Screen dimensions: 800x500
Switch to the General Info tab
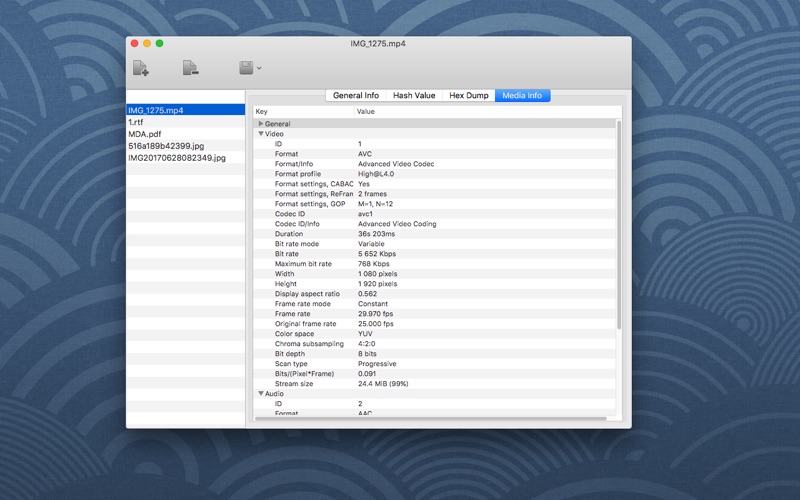point(356,95)
